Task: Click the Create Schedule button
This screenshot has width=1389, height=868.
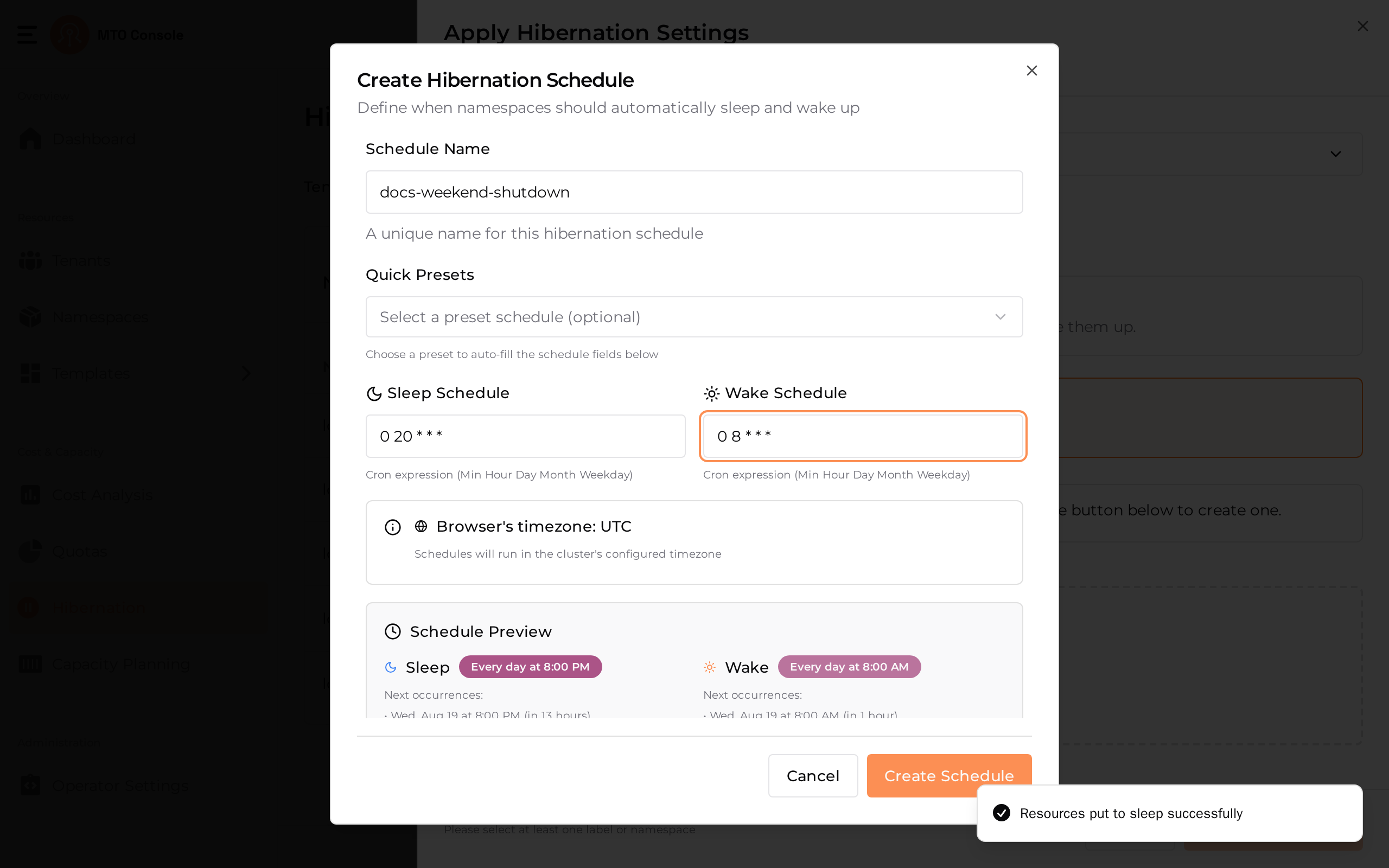Action: click(949, 776)
